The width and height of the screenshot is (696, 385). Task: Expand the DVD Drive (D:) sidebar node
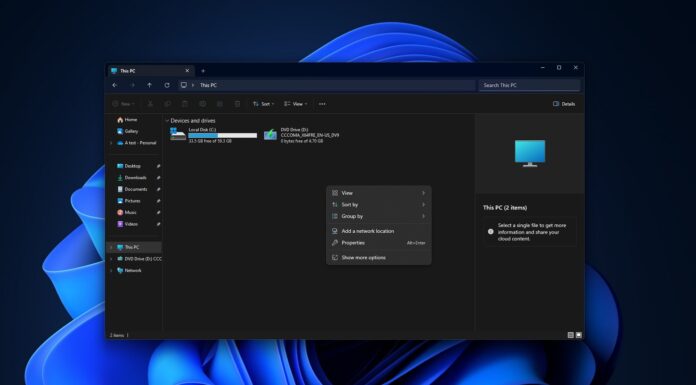tap(111, 259)
